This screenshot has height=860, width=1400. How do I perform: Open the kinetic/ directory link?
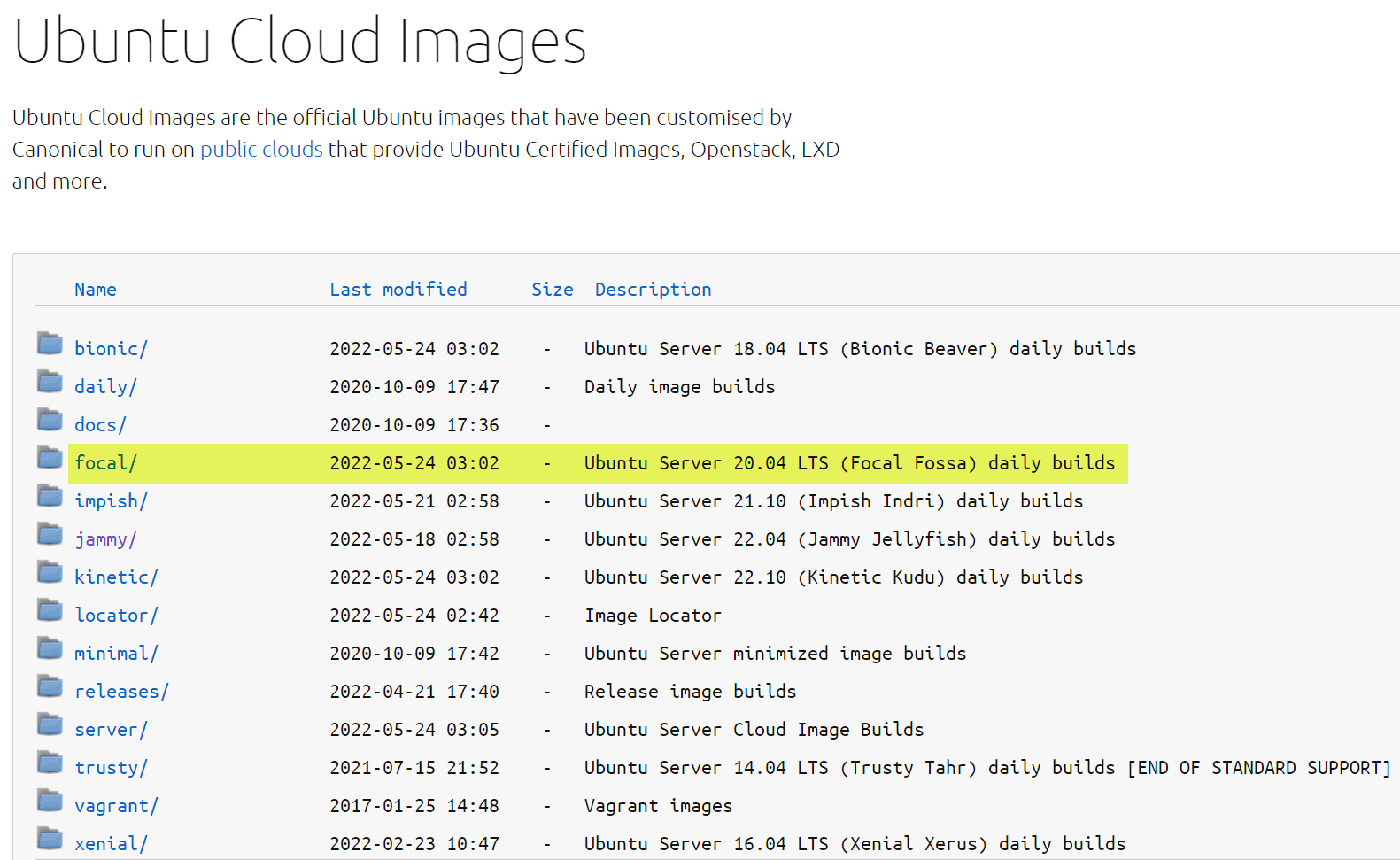pos(116,577)
